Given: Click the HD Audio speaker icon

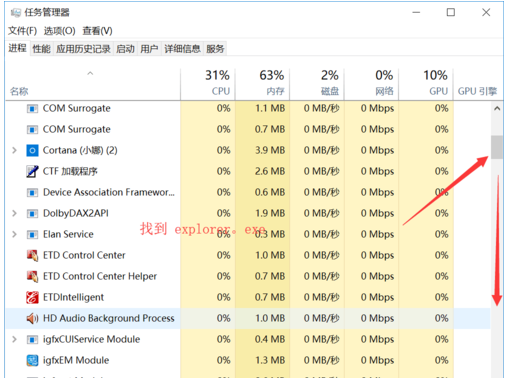Looking at the screenshot, I should pyautogui.click(x=32, y=318).
